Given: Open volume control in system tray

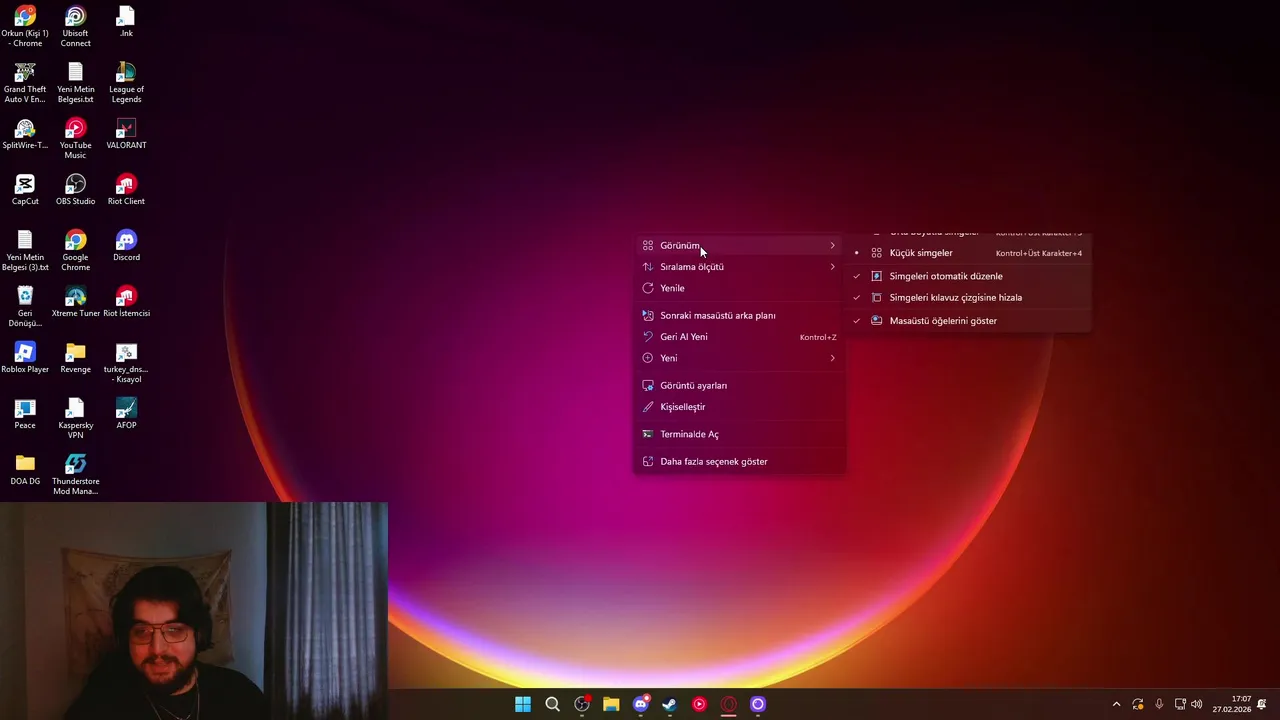Looking at the screenshot, I should pos(1197,704).
